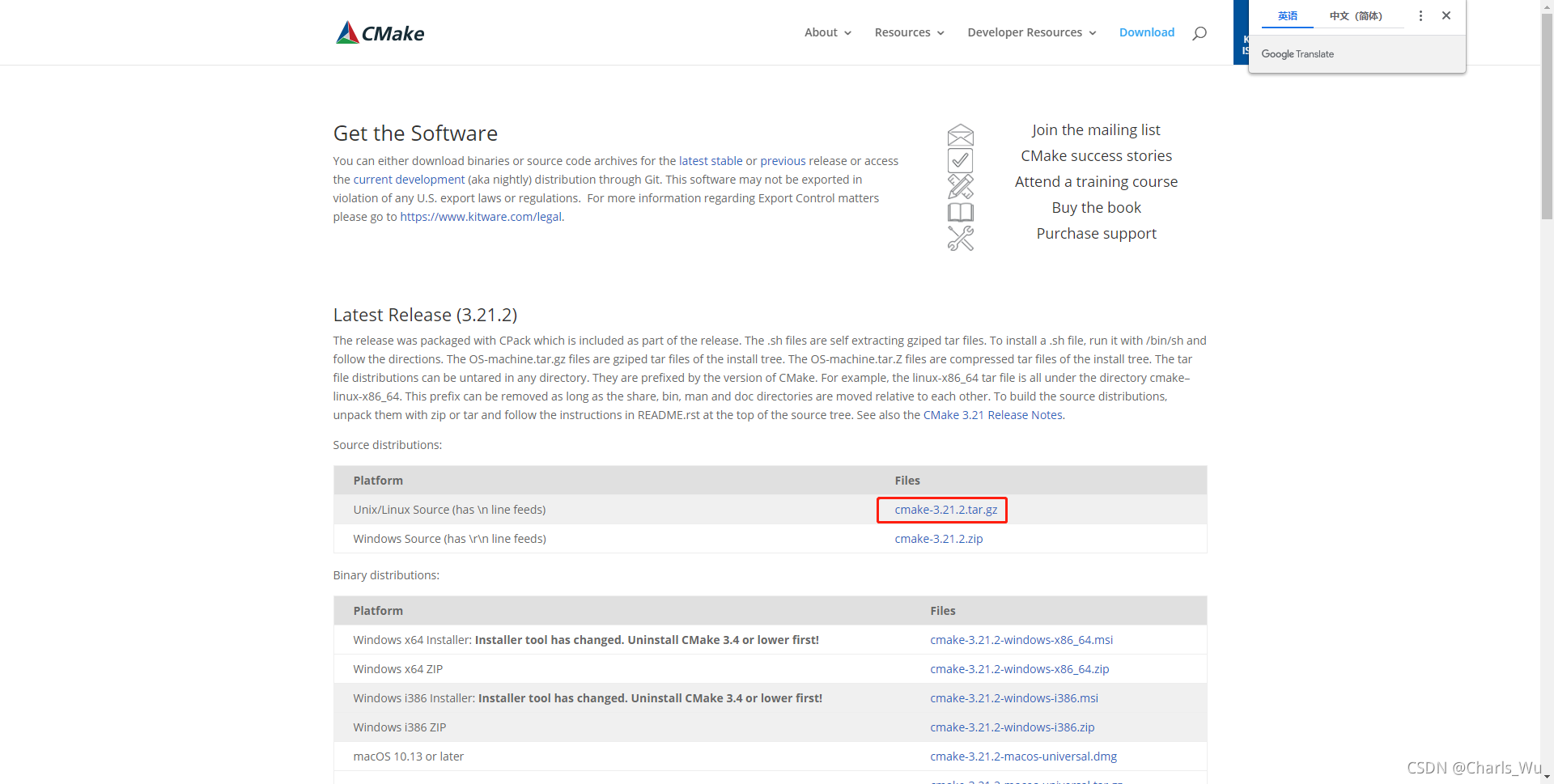Select the Windows Source platform text

tap(449, 539)
